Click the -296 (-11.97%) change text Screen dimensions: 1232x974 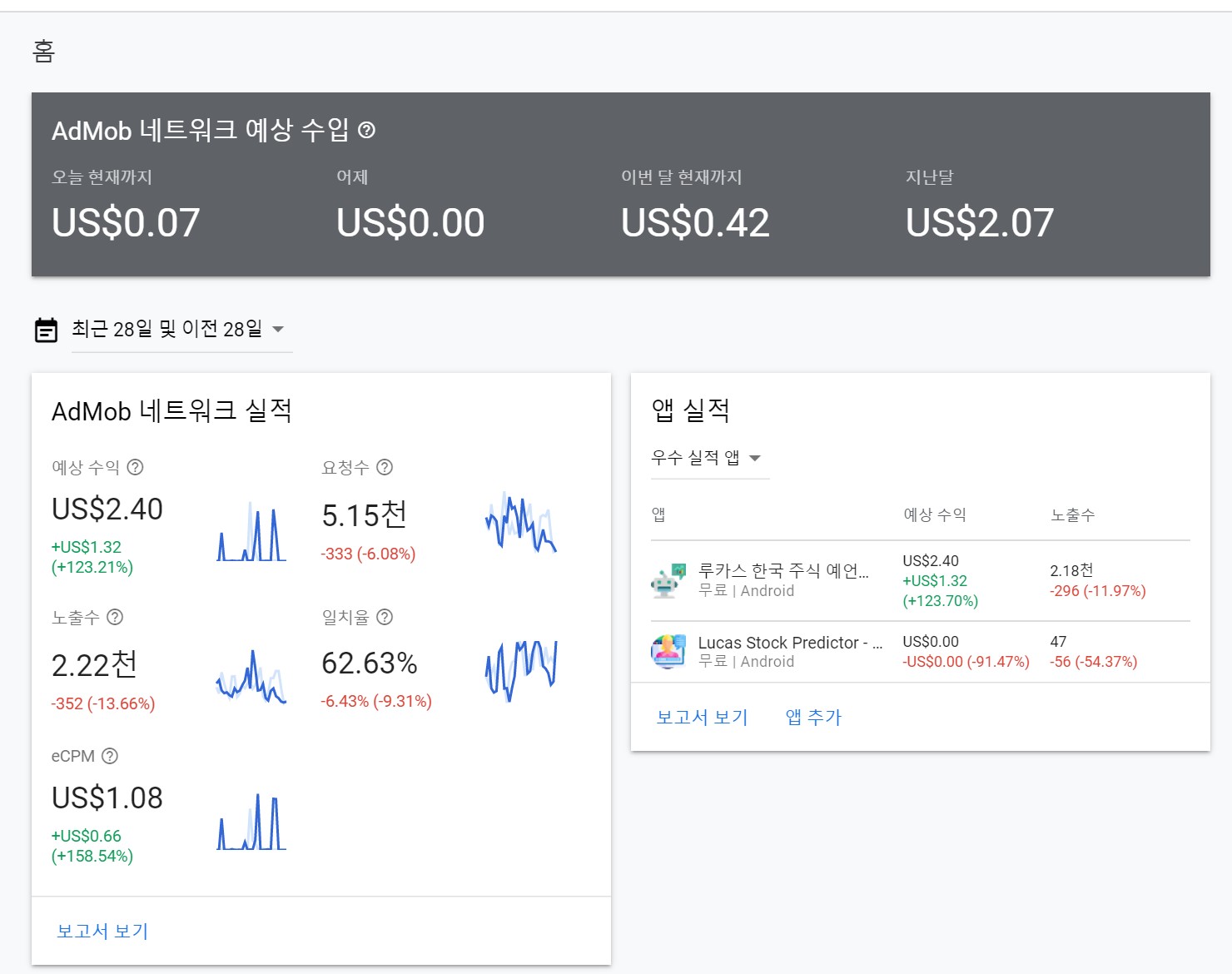(x=1098, y=590)
